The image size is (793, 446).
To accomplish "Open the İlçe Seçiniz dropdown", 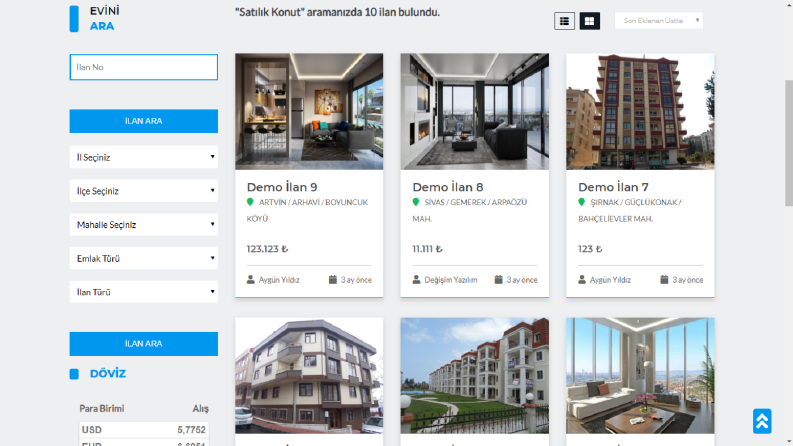I will (x=144, y=191).
